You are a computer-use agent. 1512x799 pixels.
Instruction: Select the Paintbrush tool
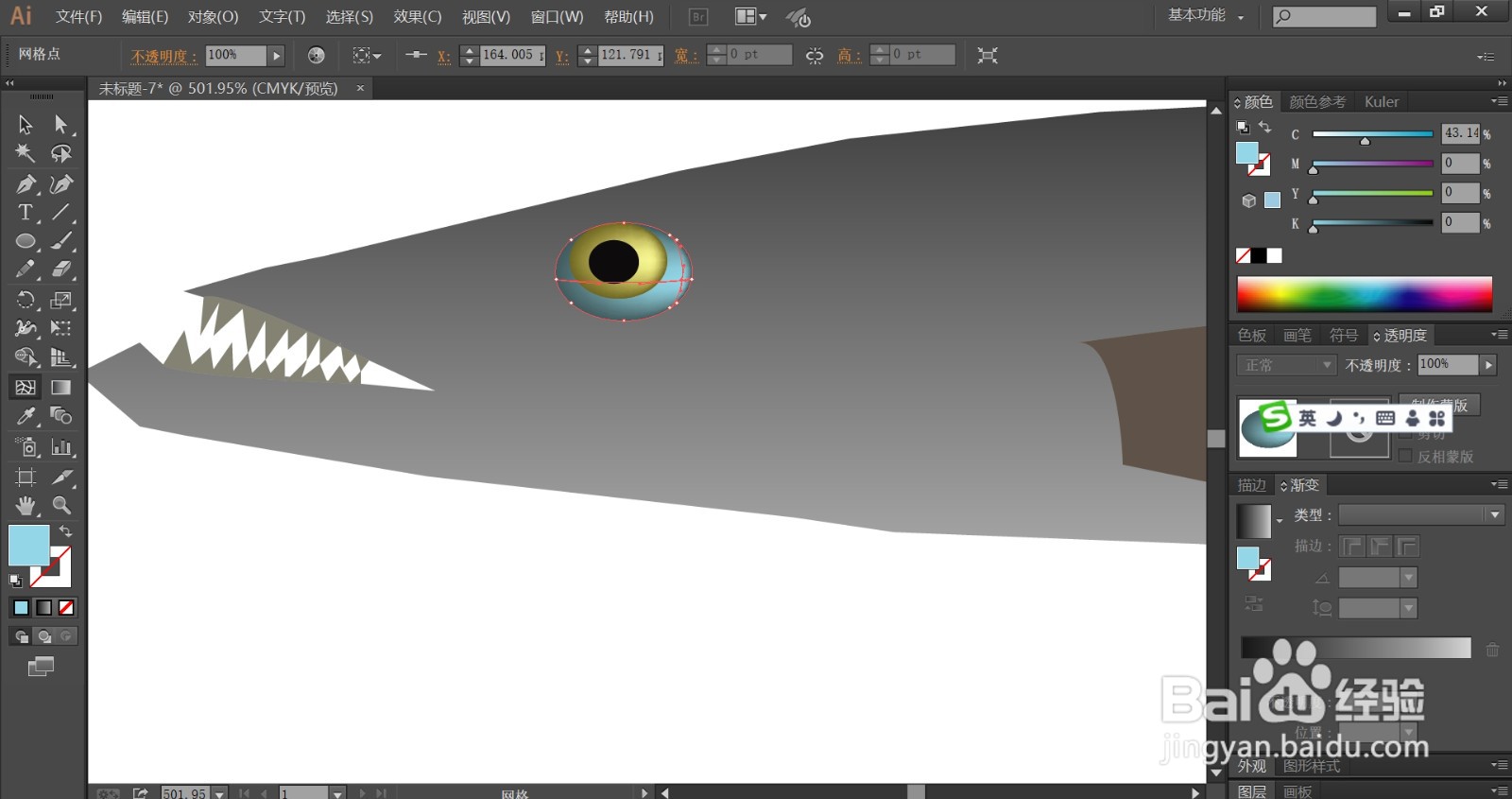(61, 241)
